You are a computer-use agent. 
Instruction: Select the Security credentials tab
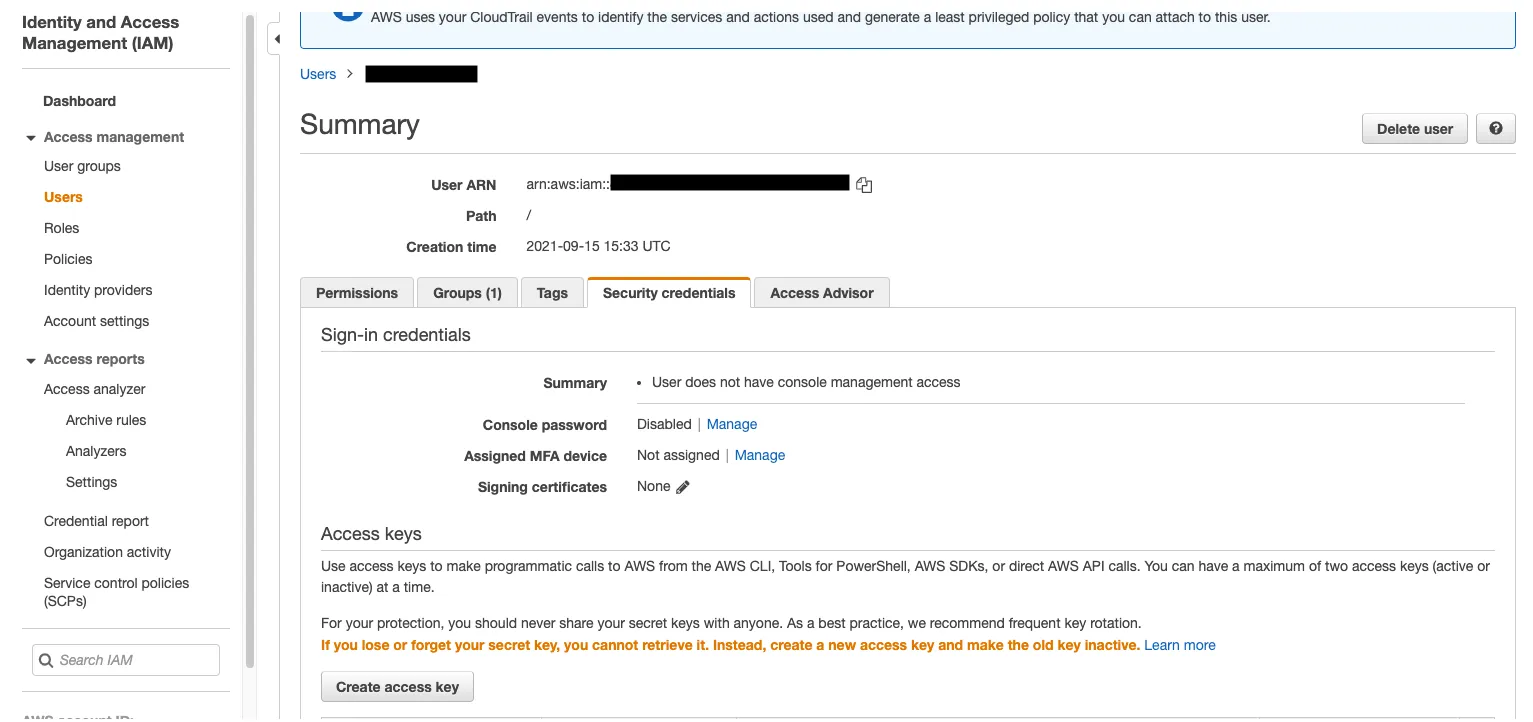tap(669, 293)
